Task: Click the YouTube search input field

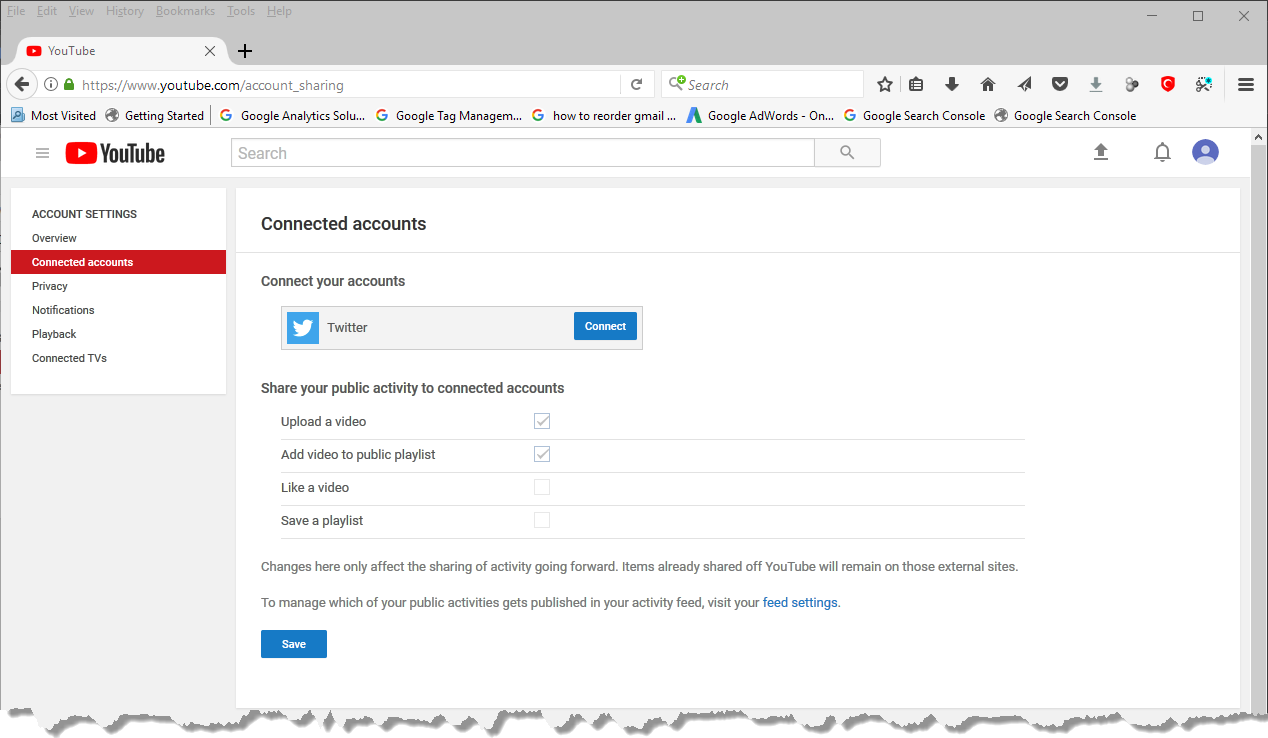Action: click(522, 153)
